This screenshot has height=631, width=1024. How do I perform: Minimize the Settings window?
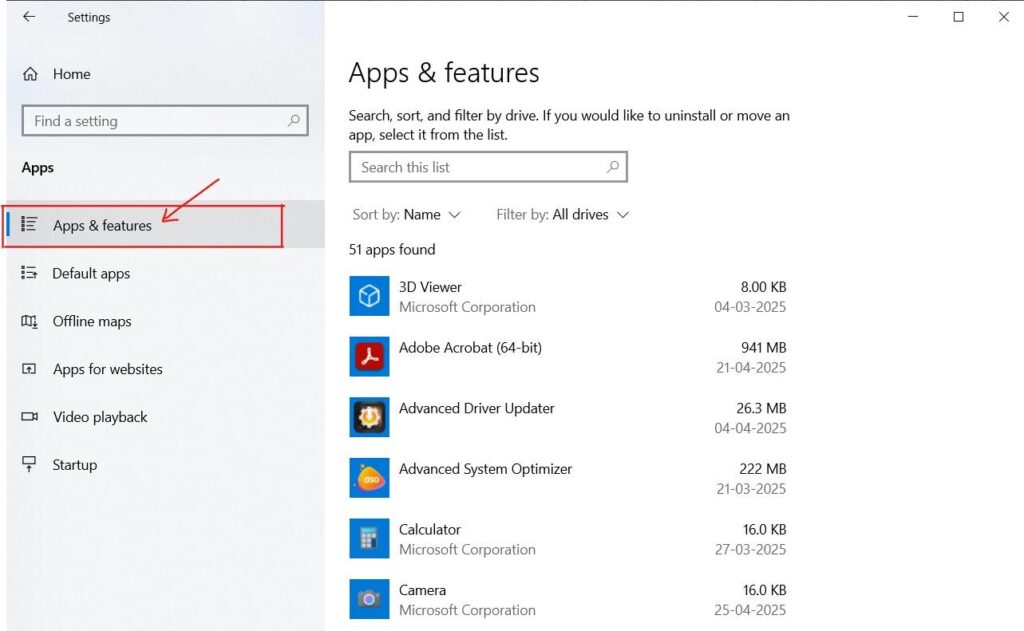click(x=913, y=16)
